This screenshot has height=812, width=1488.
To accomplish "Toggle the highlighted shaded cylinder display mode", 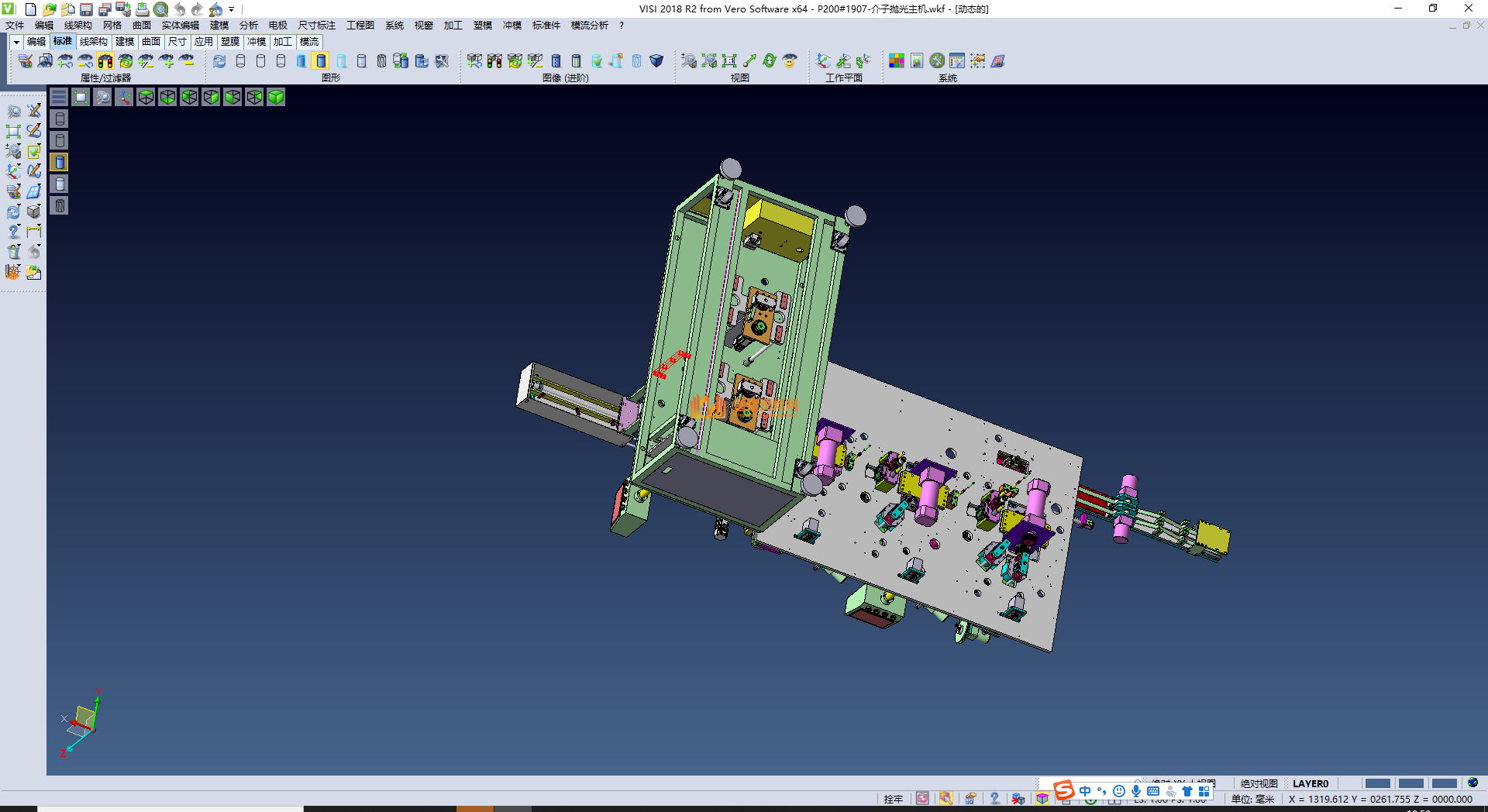I will click(321, 61).
